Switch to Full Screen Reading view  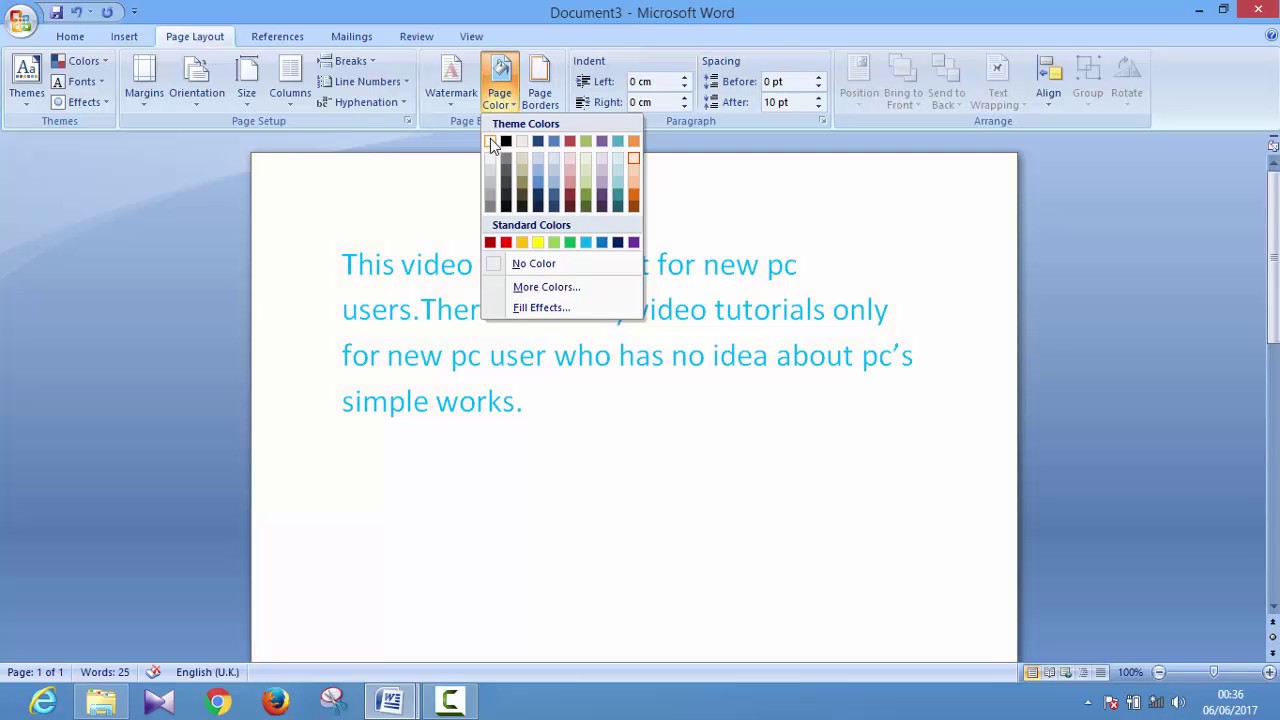(1049, 673)
